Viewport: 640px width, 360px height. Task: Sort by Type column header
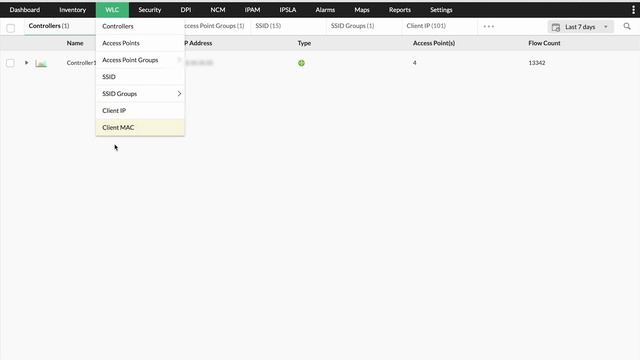coord(304,43)
